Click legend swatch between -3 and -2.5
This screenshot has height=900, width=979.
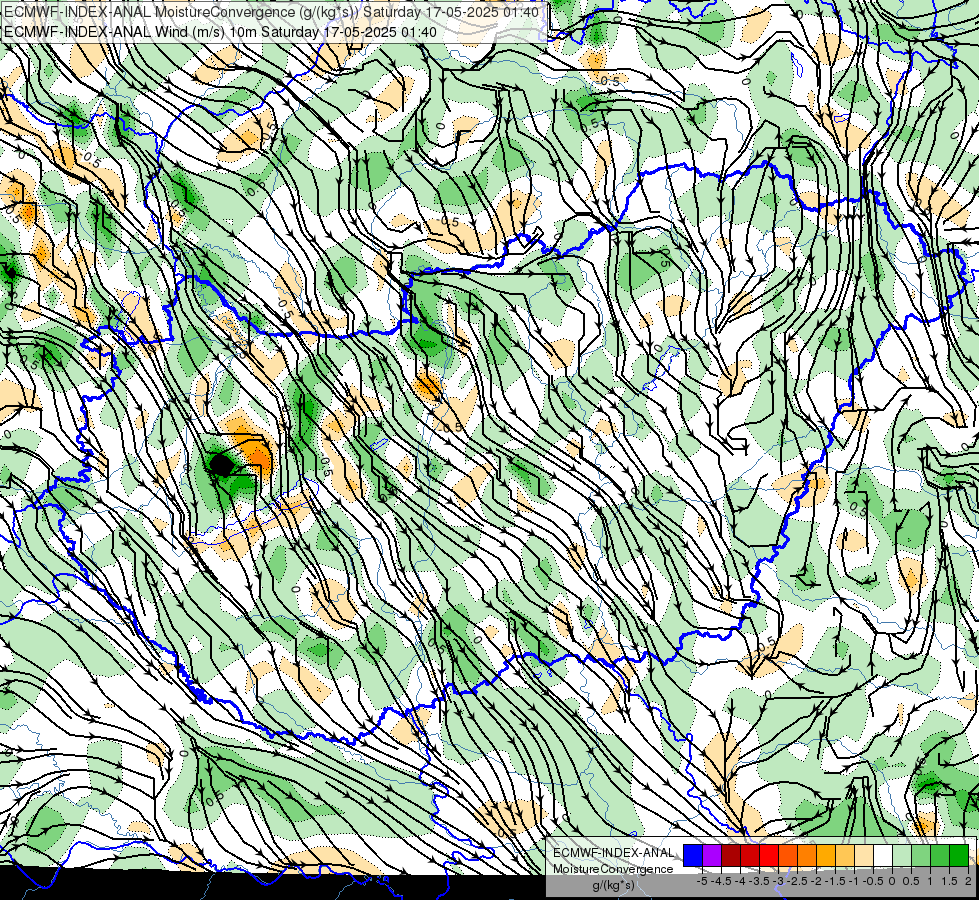click(x=788, y=855)
